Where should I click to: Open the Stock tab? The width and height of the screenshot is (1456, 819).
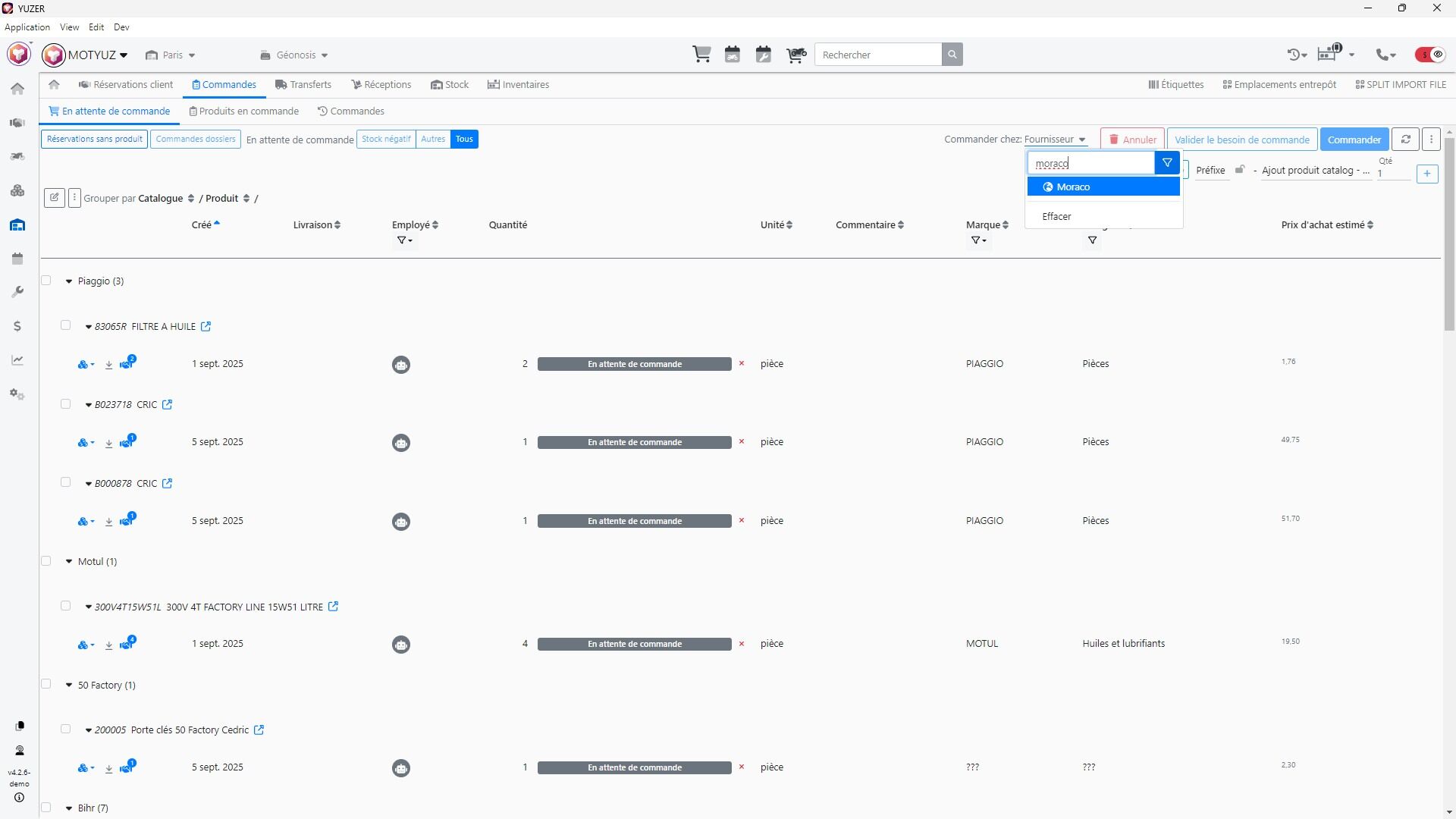click(450, 85)
